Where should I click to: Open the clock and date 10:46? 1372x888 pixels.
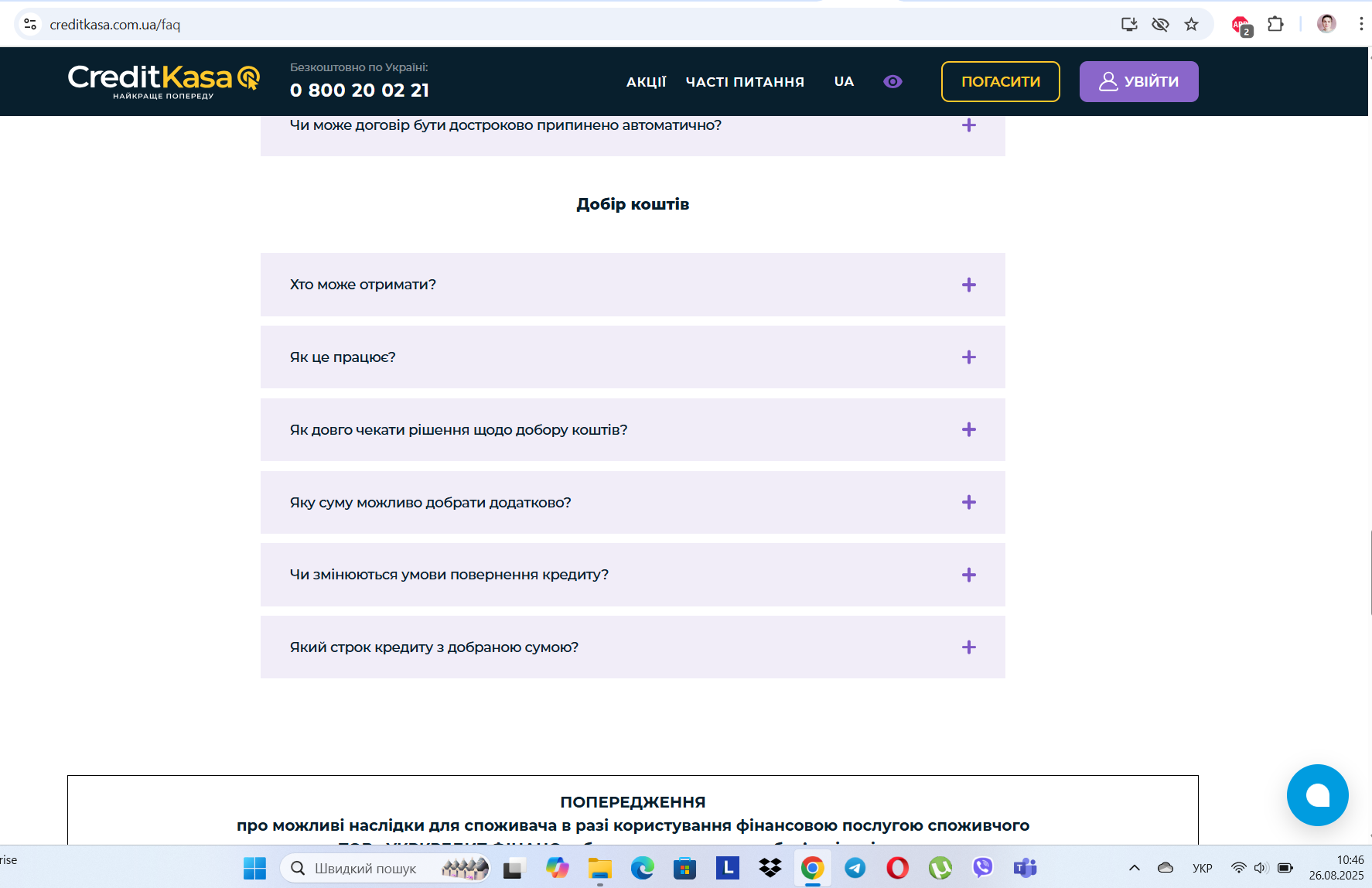1336,868
